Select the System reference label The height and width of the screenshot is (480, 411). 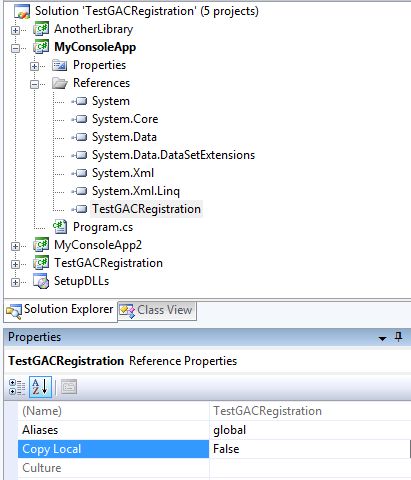111,101
